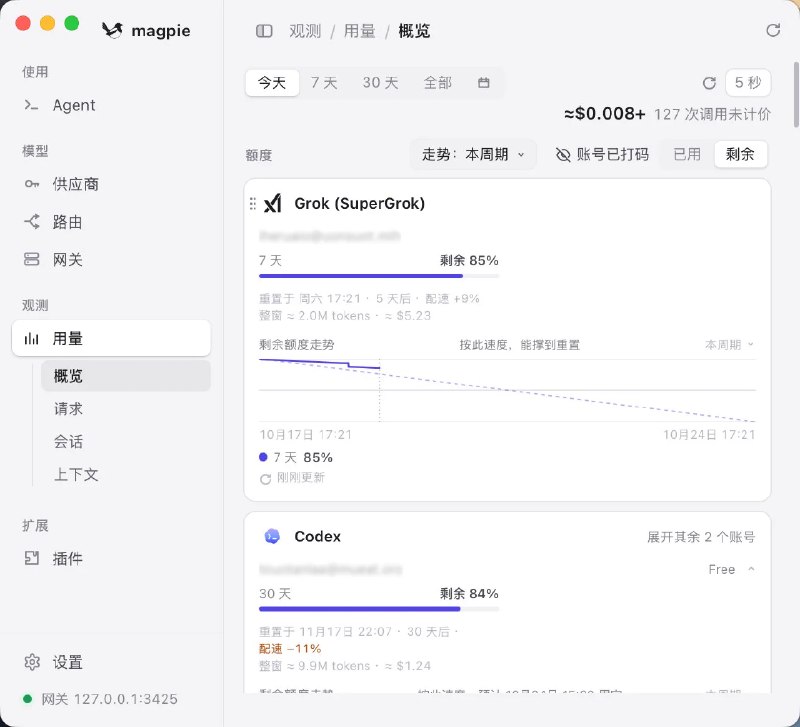The height and width of the screenshot is (727, 800).
Task: Click the 观测 breadcrumb
Action: pyautogui.click(x=305, y=31)
